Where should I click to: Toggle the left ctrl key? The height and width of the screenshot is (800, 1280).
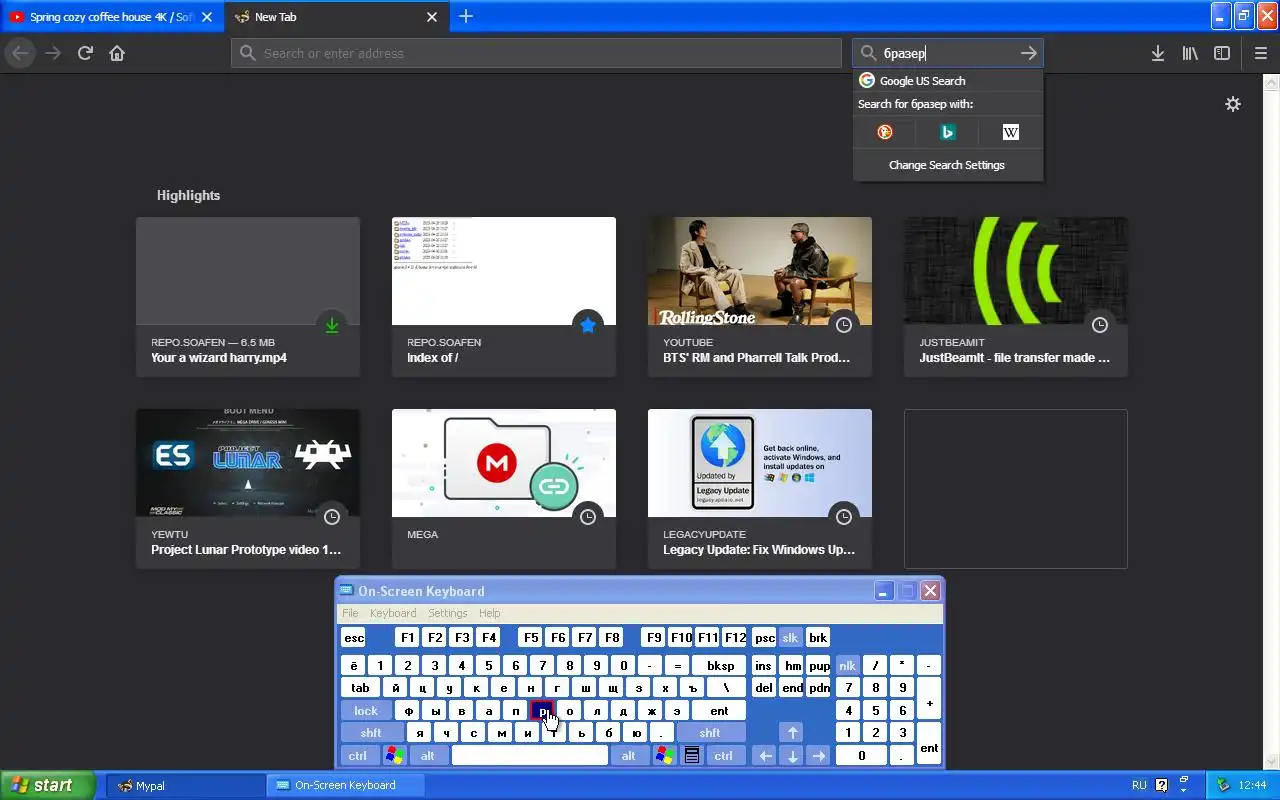[x=358, y=756]
